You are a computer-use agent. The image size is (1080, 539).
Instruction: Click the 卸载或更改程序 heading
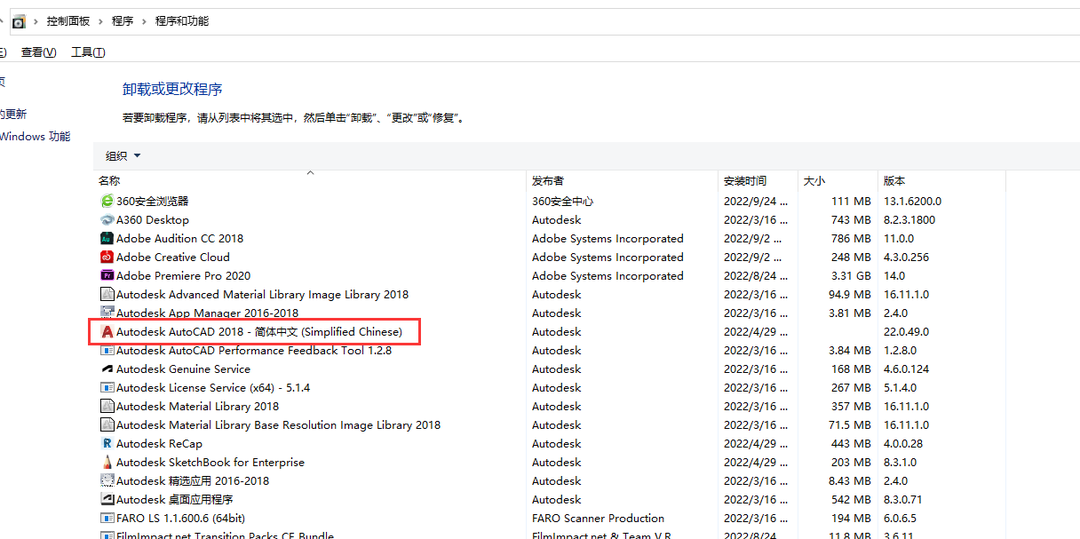[x=172, y=89]
